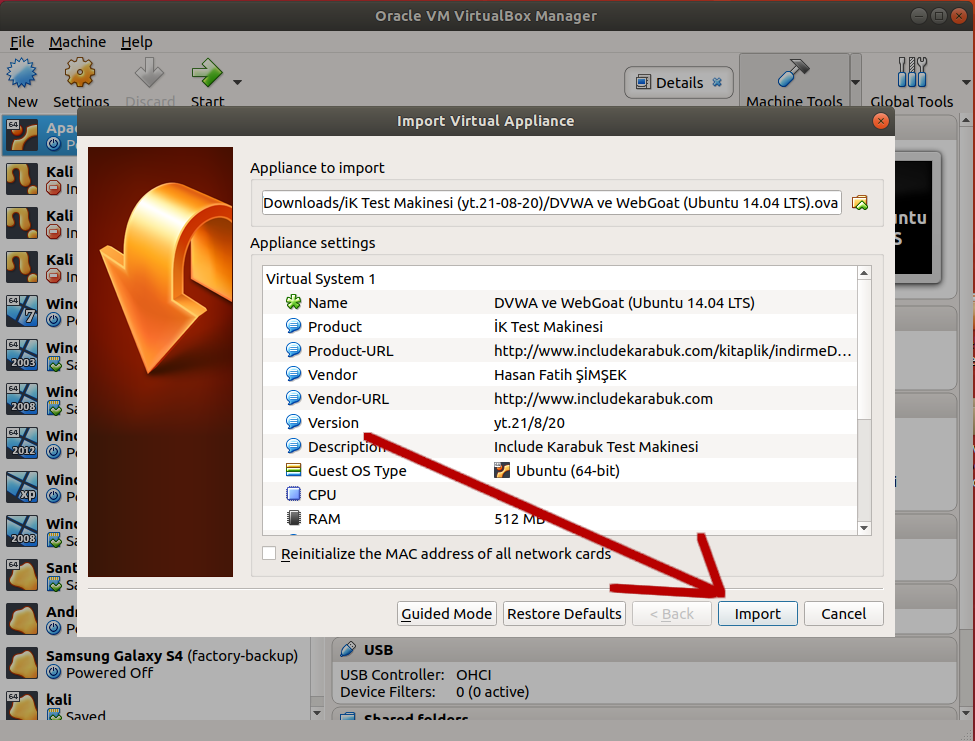Open the Start button dropdown arrow

[238, 82]
